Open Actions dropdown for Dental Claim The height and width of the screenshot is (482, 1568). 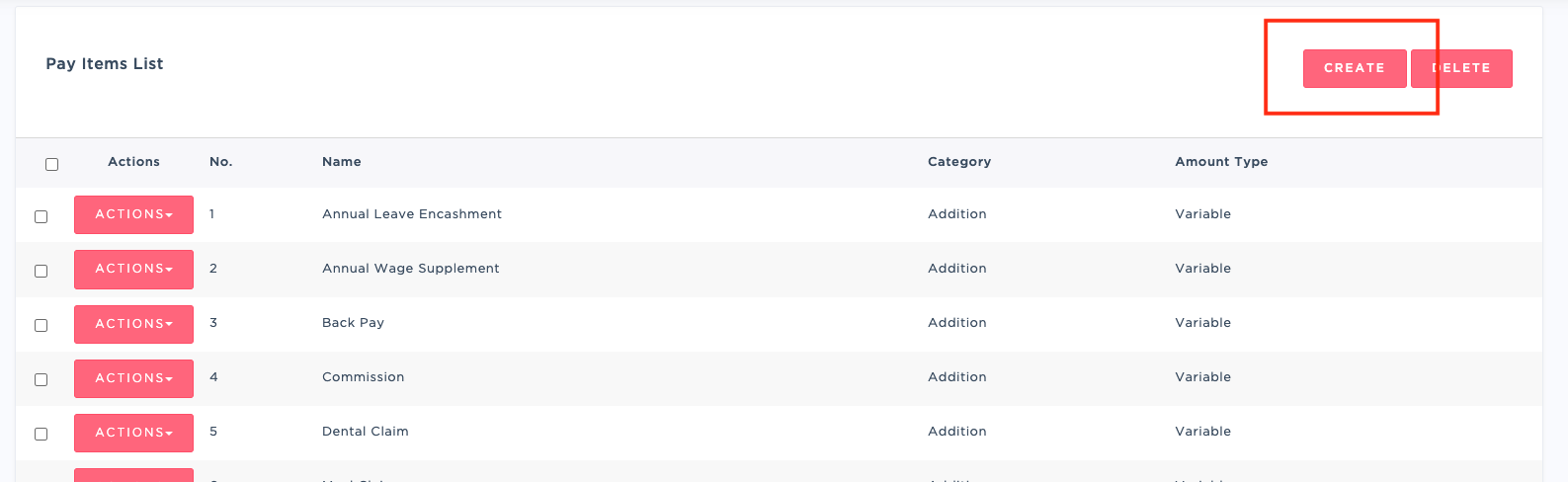(x=133, y=433)
